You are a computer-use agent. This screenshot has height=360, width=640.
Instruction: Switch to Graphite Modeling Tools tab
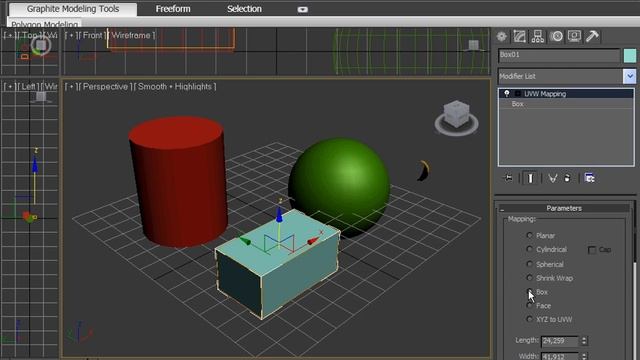(73, 9)
